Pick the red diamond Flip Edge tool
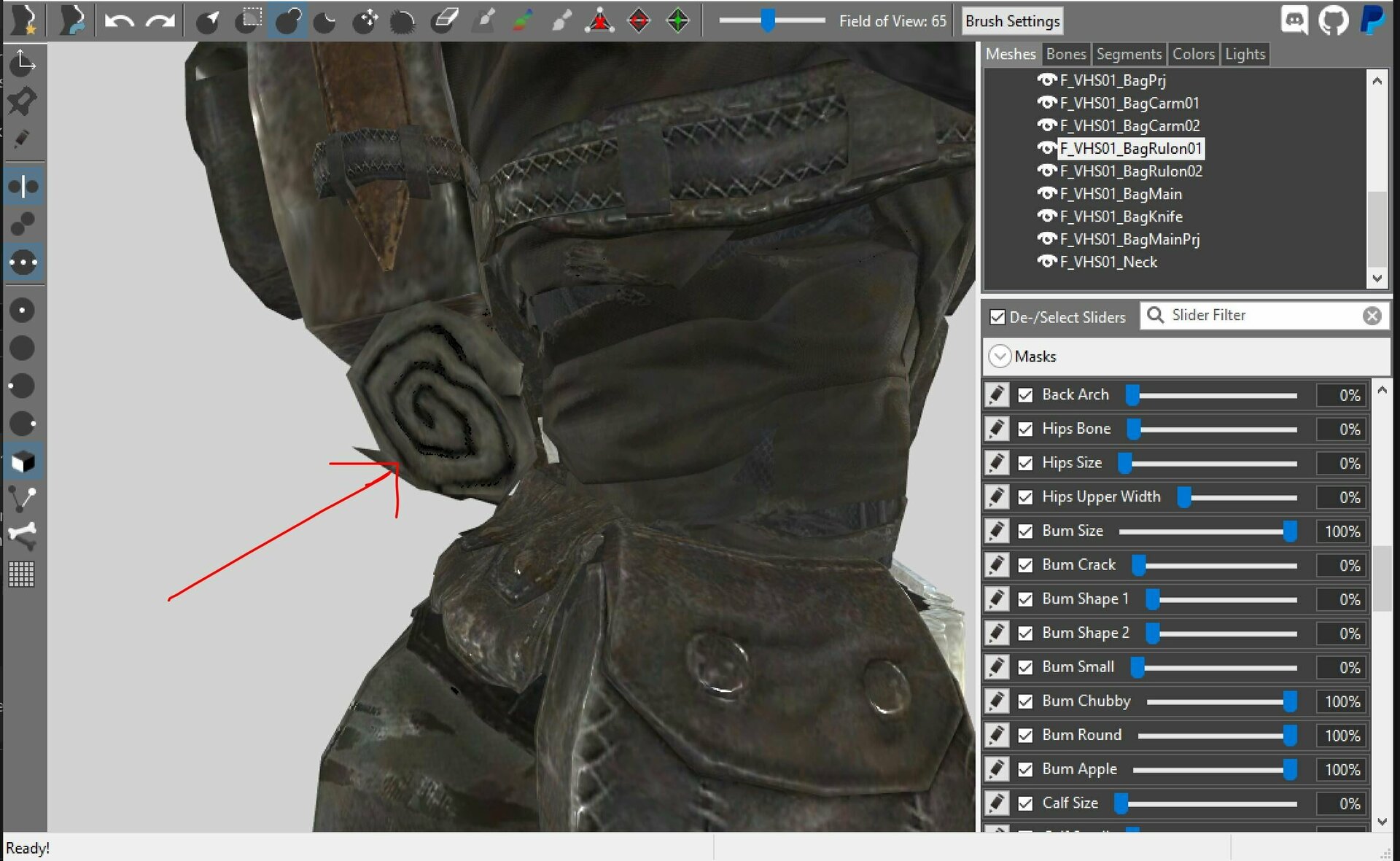 (x=639, y=20)
